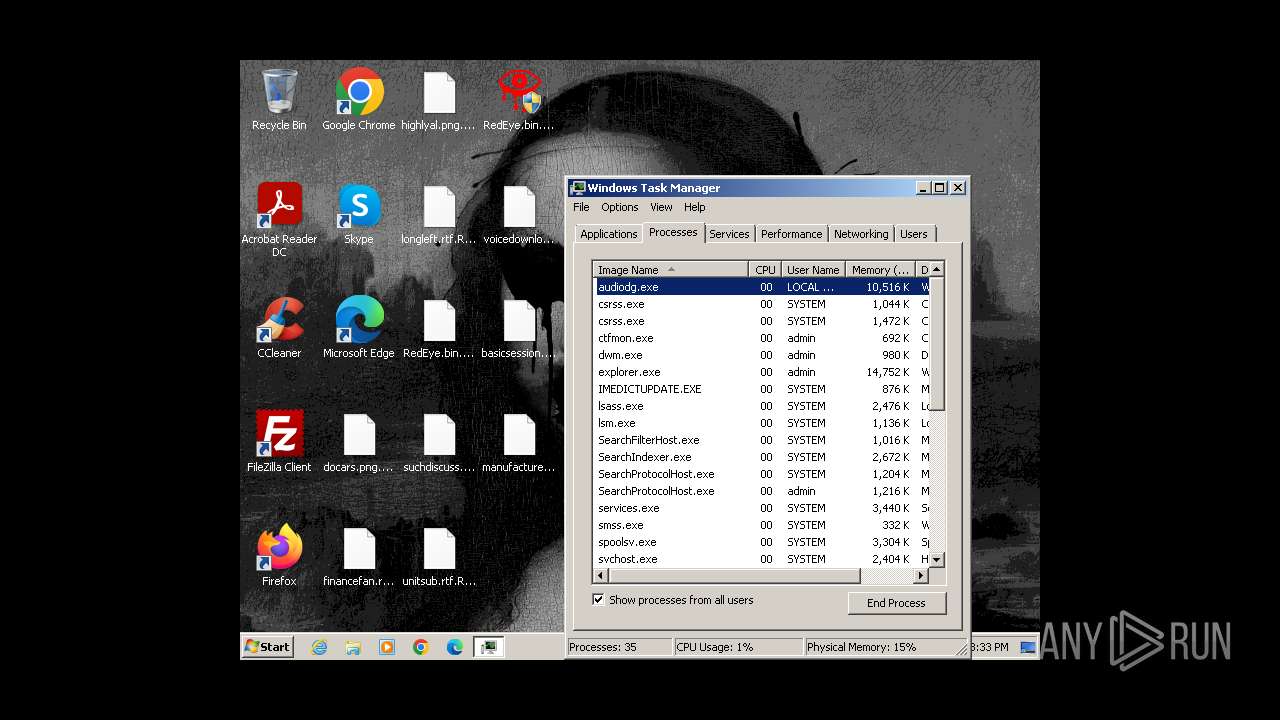Open the Recycle Bin desktop icon

(x=279, y=99)
